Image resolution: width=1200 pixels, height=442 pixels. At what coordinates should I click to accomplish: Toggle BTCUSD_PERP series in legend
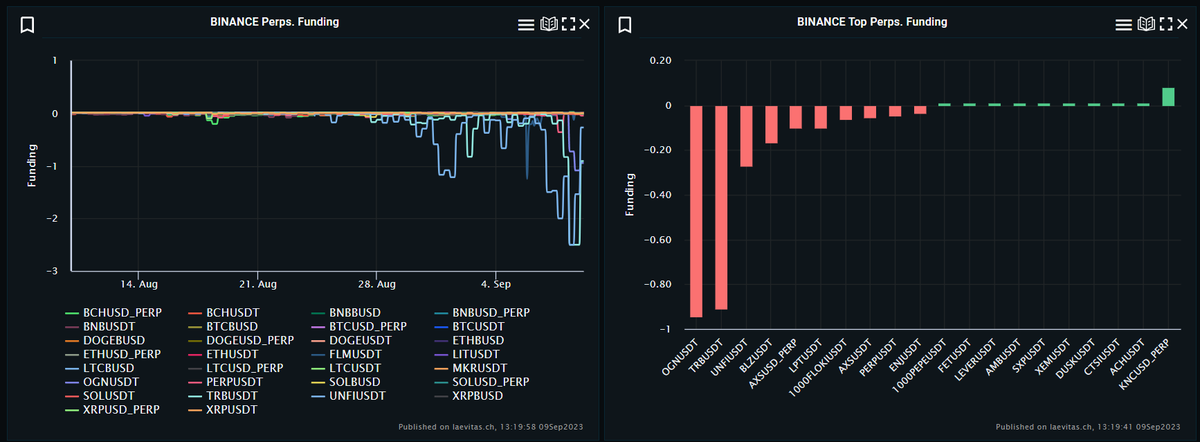(x=358, y=326)
